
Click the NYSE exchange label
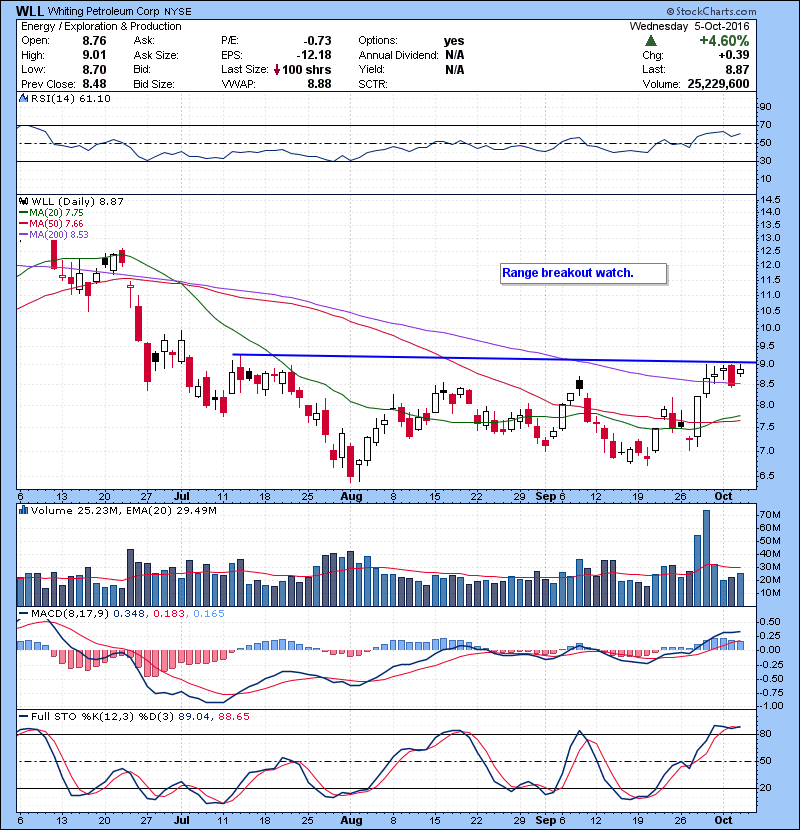[x=178, y=11]
